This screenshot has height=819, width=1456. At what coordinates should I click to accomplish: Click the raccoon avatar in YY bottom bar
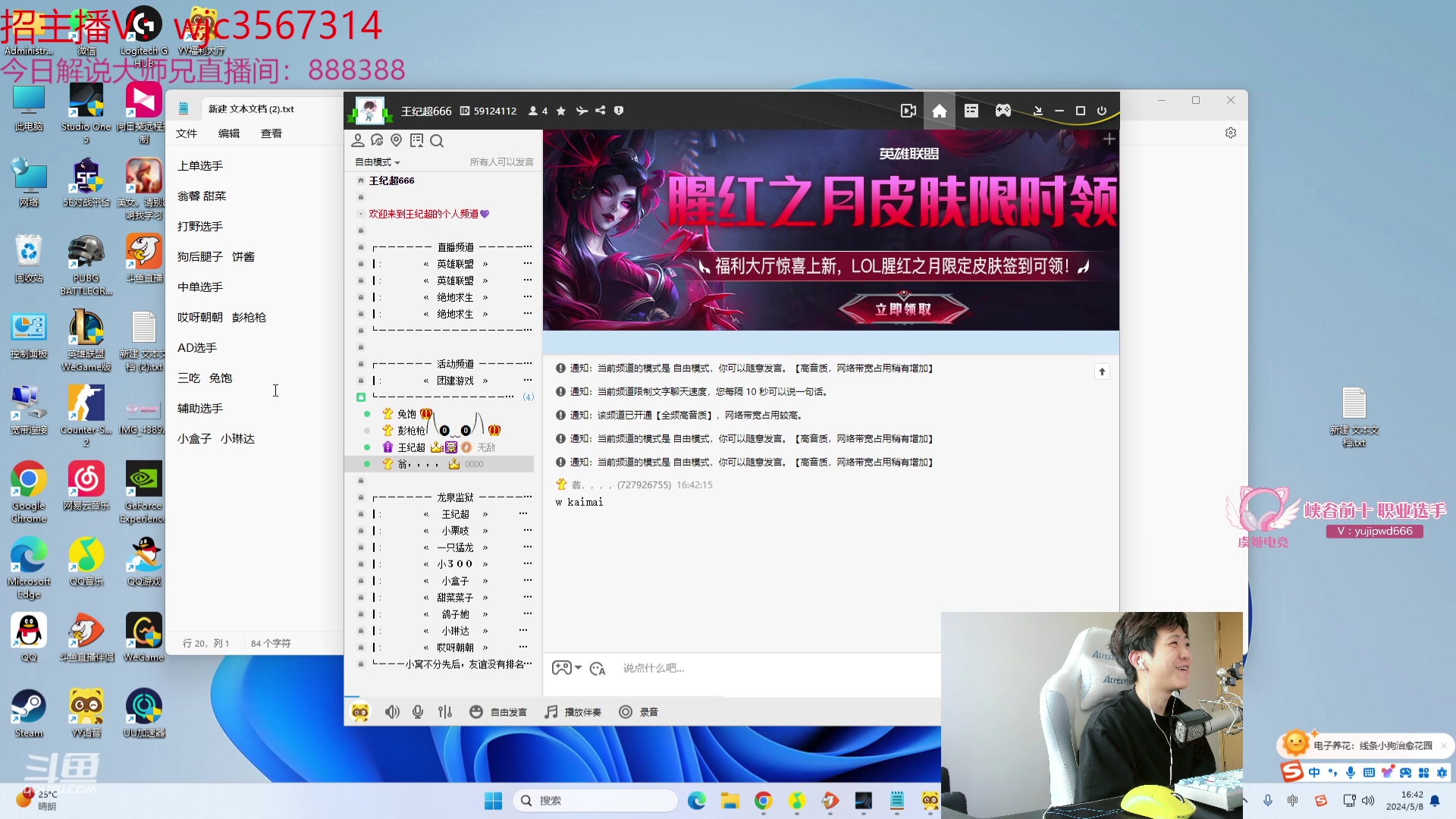pyautogui.click(x=360, y=712)
